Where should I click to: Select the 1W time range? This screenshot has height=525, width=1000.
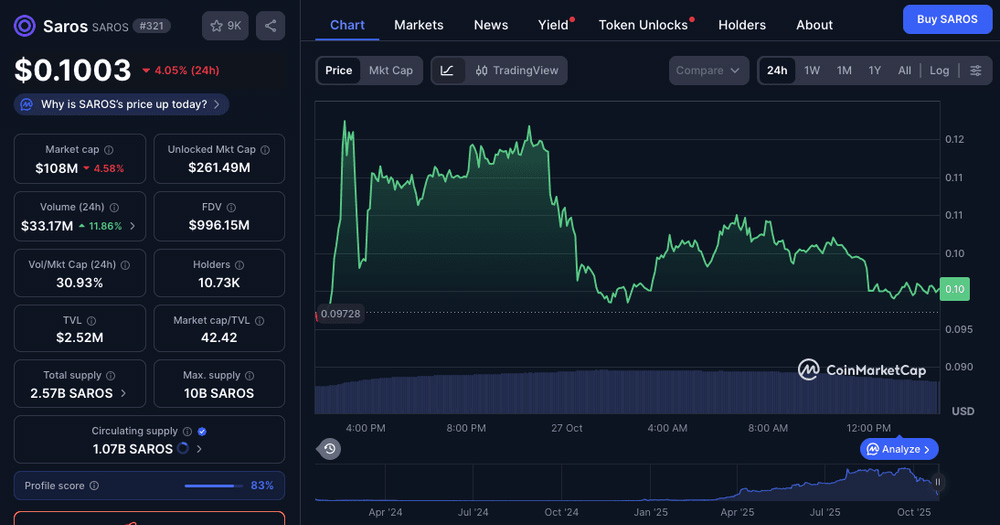(x=812, y=70)
